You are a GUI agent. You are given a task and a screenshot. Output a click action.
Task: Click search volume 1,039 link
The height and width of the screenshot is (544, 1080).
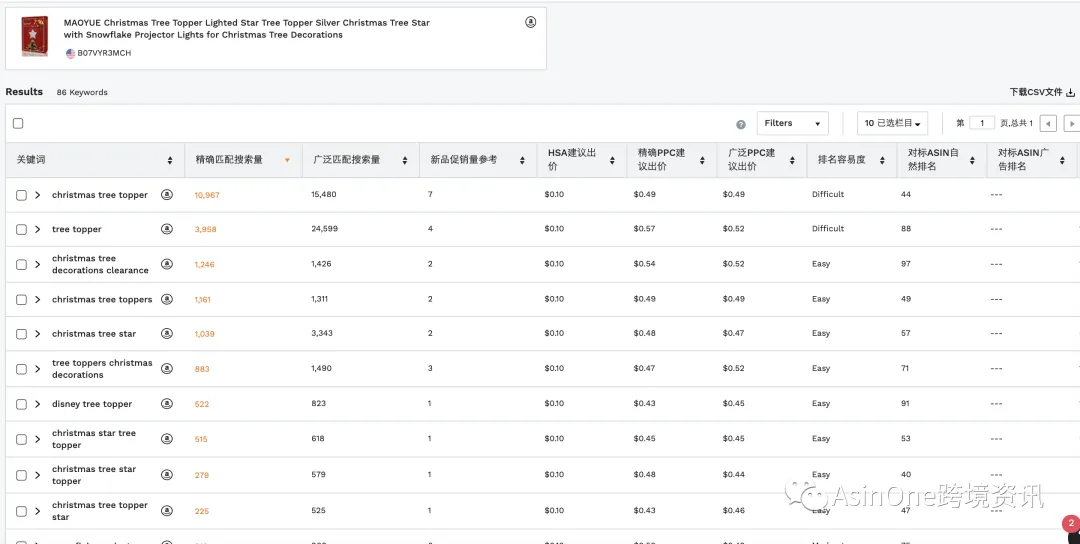tap(205, 334)
